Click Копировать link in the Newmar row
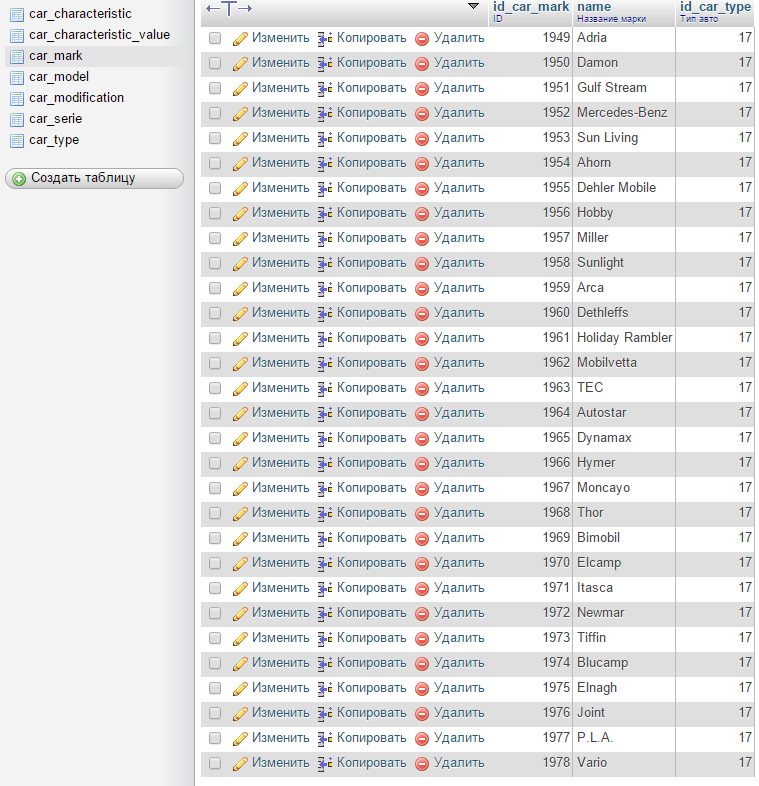Screen dimensions: 759x786 click(x=371, y=613)
